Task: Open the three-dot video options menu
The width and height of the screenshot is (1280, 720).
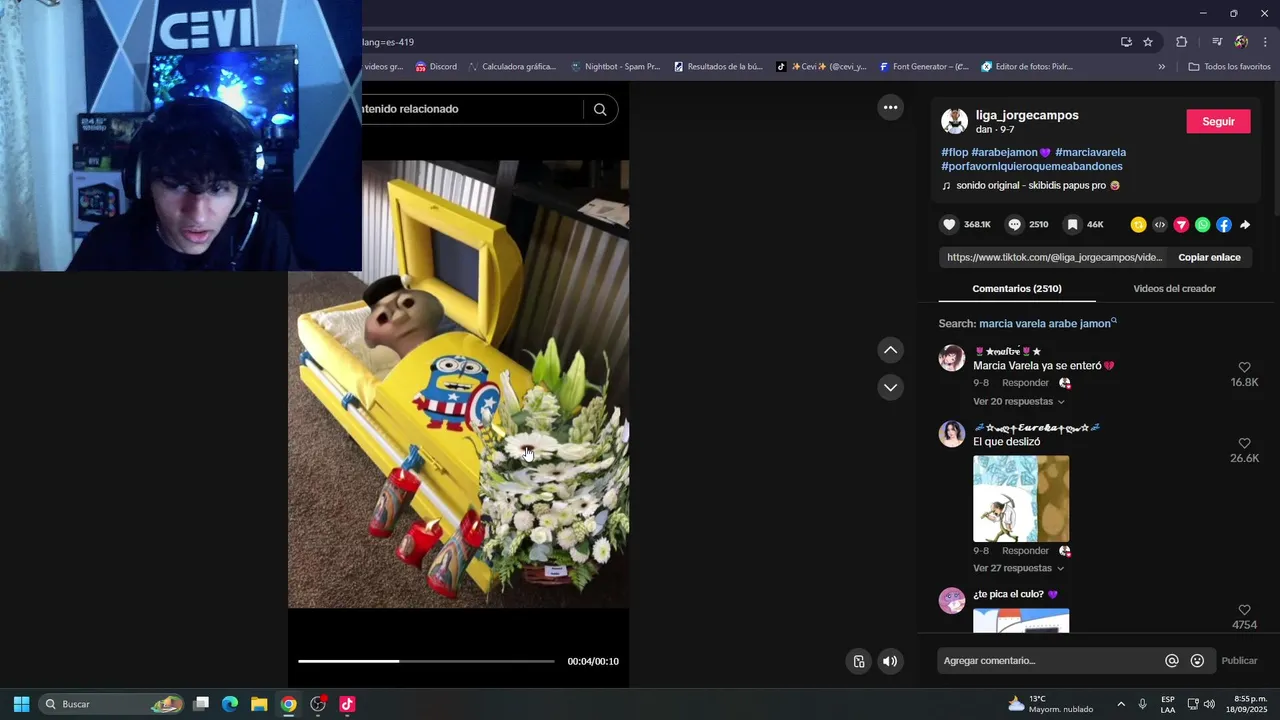Action: click(x=890, y=108)
